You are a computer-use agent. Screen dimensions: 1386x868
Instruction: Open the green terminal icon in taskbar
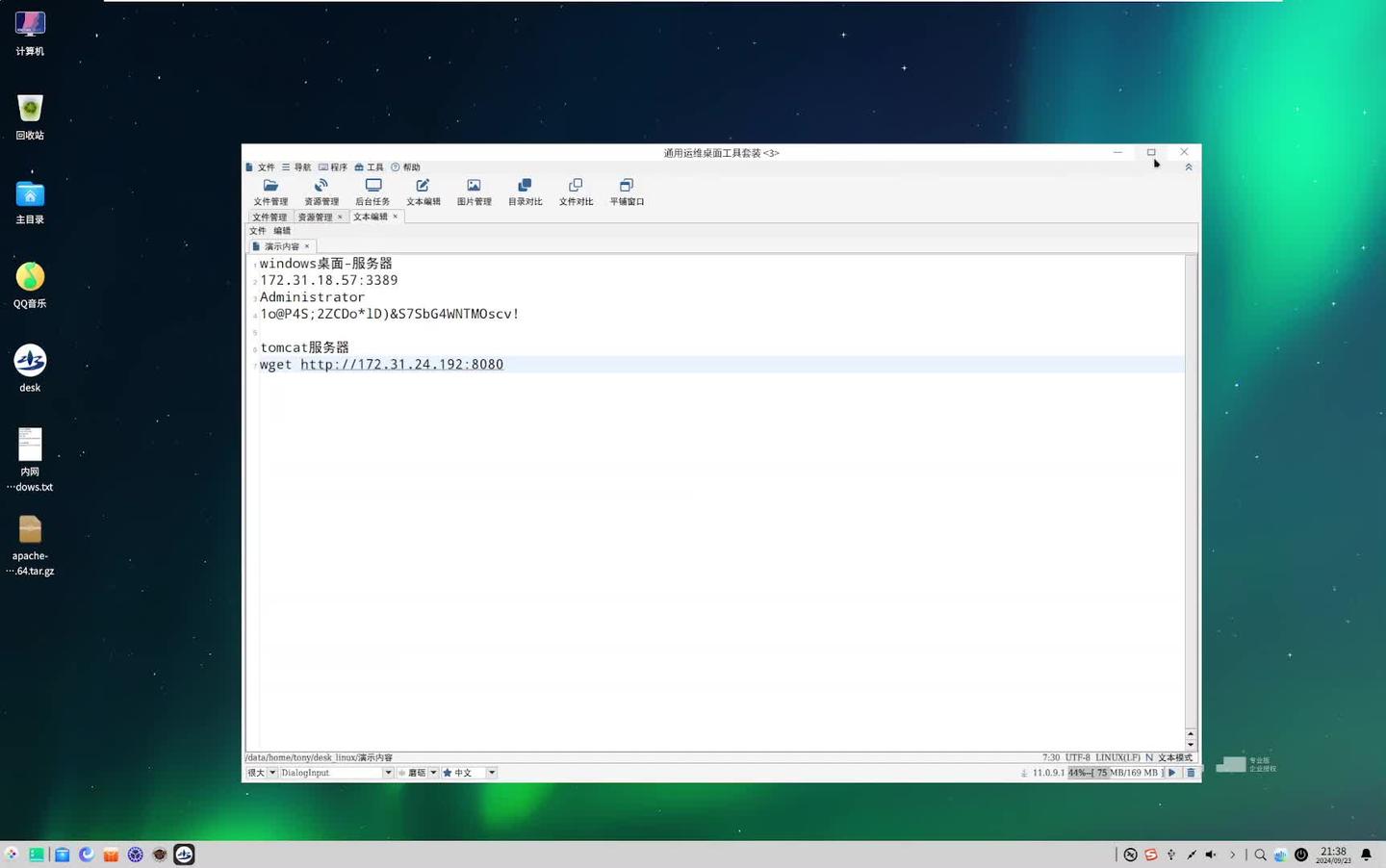coord(37,855)
